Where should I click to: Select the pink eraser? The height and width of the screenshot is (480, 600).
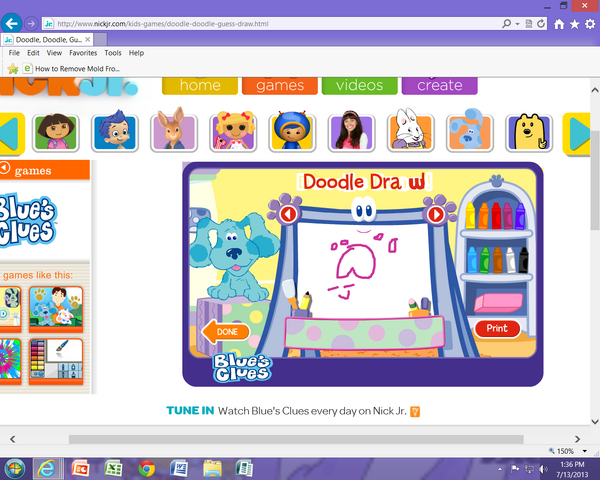(x=498, y=303)
